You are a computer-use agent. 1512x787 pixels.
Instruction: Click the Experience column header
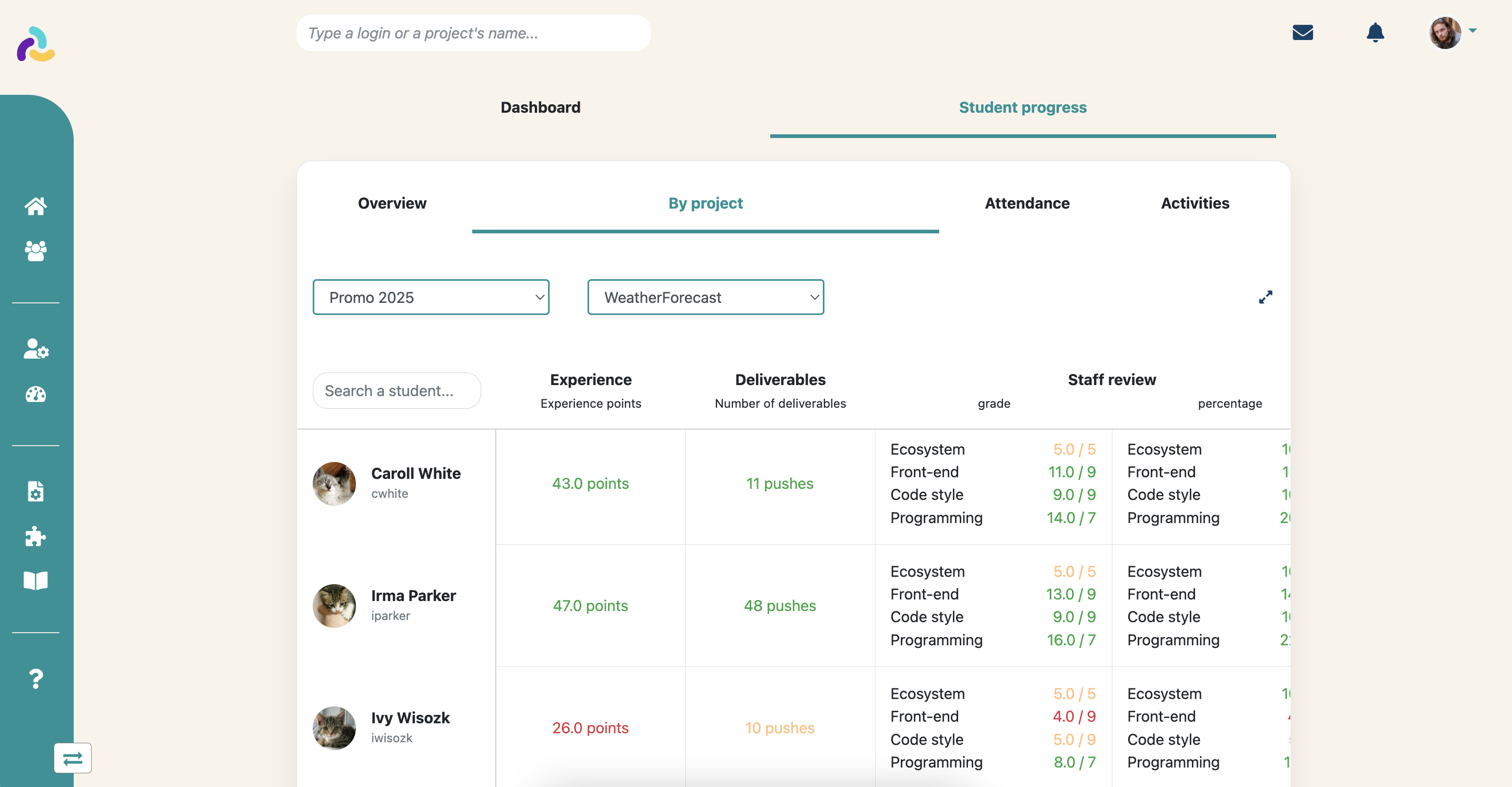(591, 380)
